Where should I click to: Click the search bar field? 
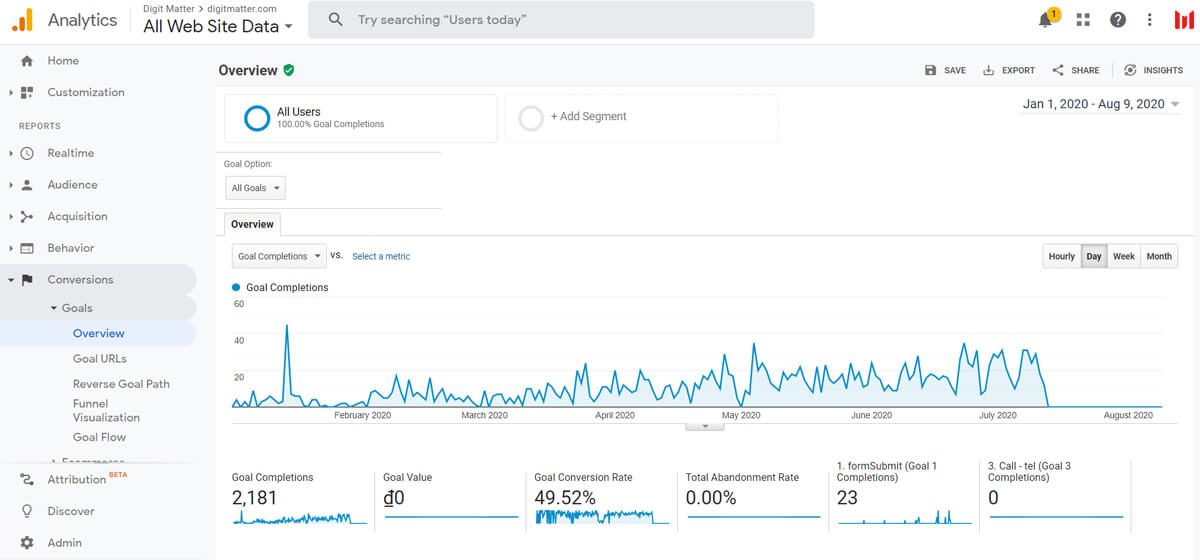[x=561, y=20]
